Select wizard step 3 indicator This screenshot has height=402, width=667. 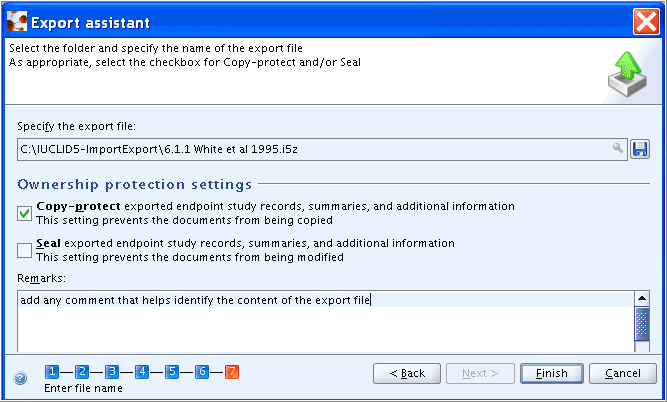coord(112,372)
